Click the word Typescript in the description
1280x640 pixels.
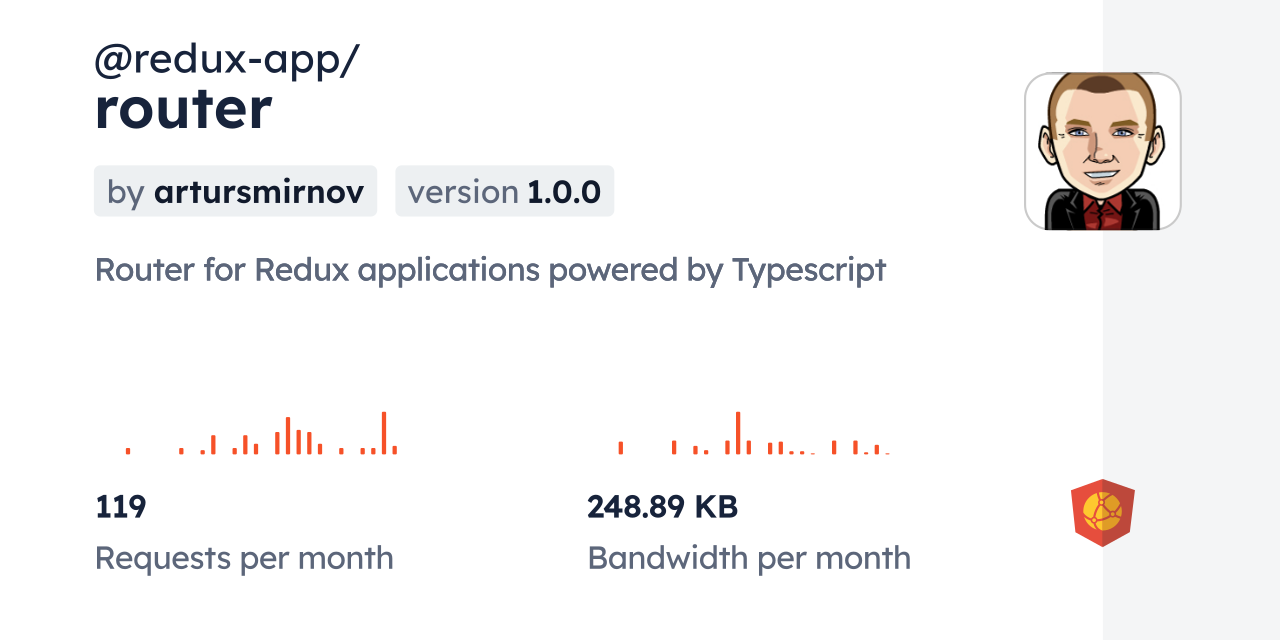click(808, 270)
